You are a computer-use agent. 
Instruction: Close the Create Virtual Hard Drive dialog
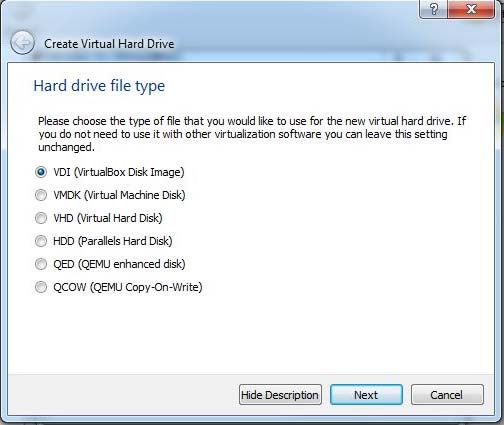click(471, 9)
